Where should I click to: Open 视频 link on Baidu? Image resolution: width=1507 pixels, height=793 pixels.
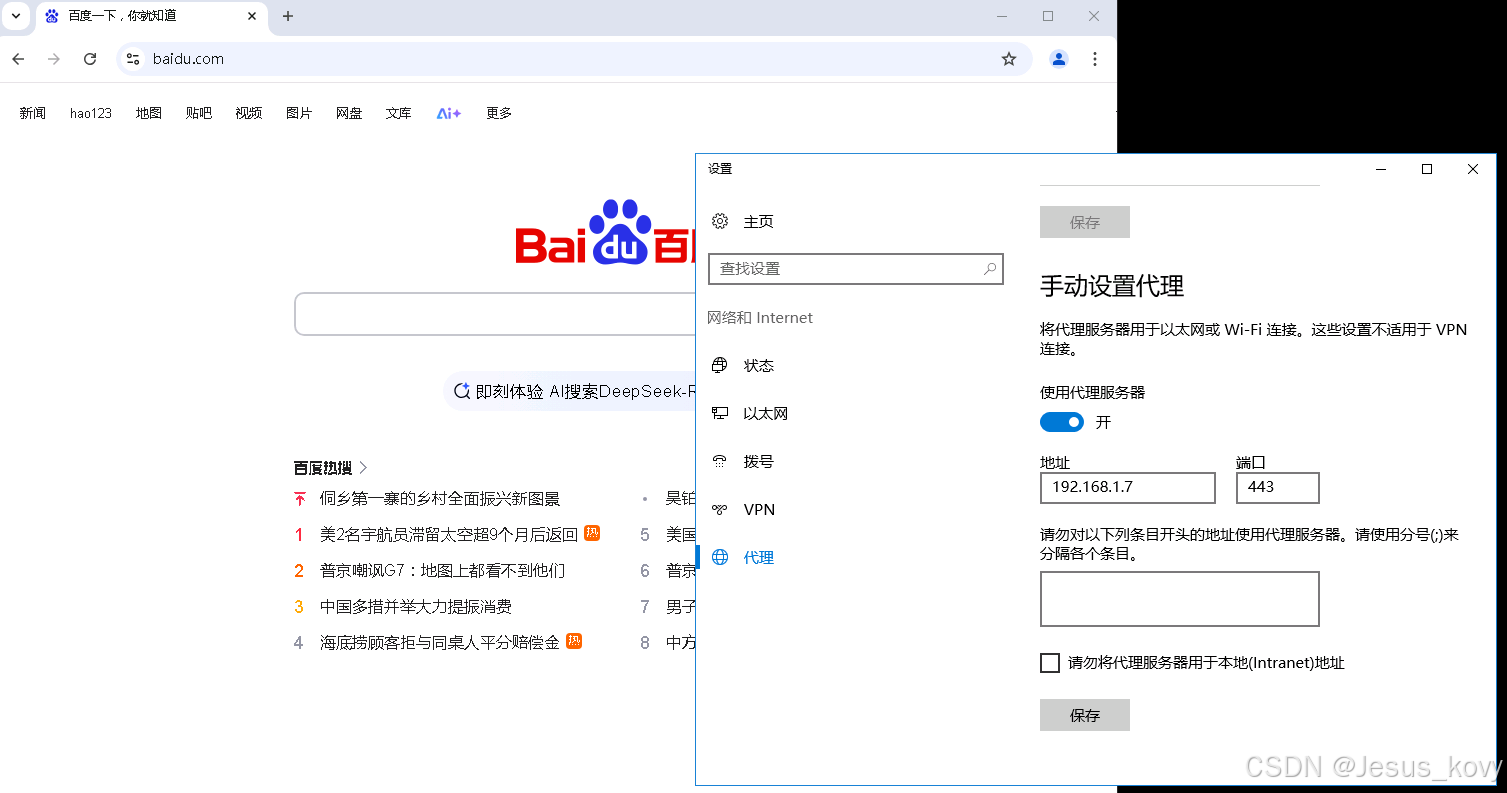click(x=249, y=113)
